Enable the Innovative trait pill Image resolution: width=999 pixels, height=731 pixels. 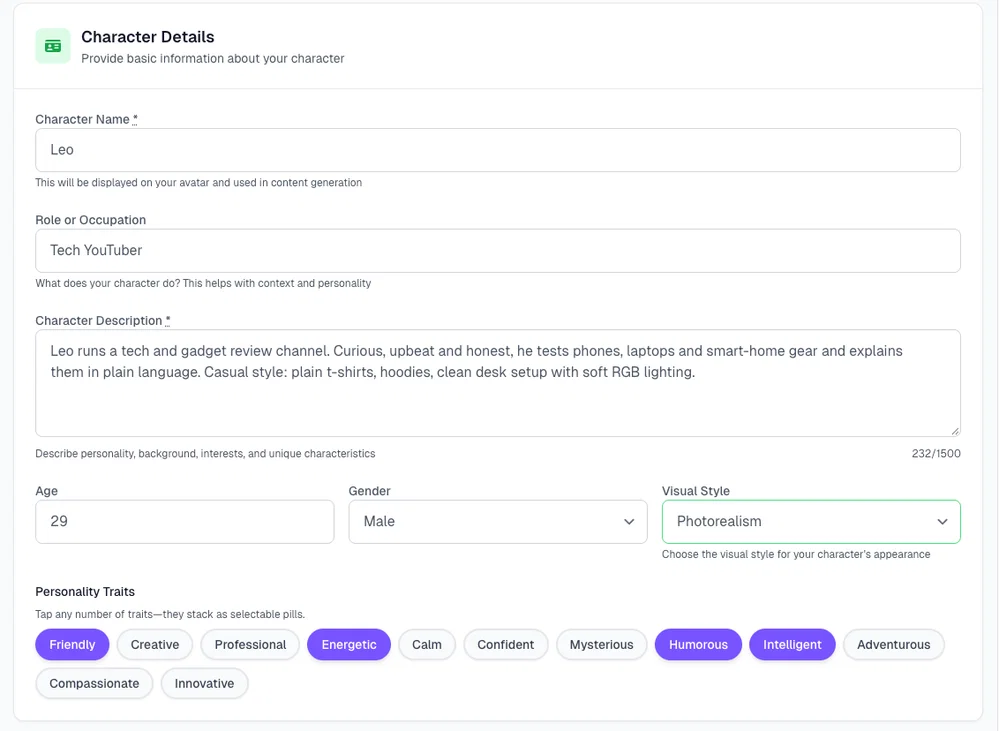pyautogui.click(x=205, y=683)
